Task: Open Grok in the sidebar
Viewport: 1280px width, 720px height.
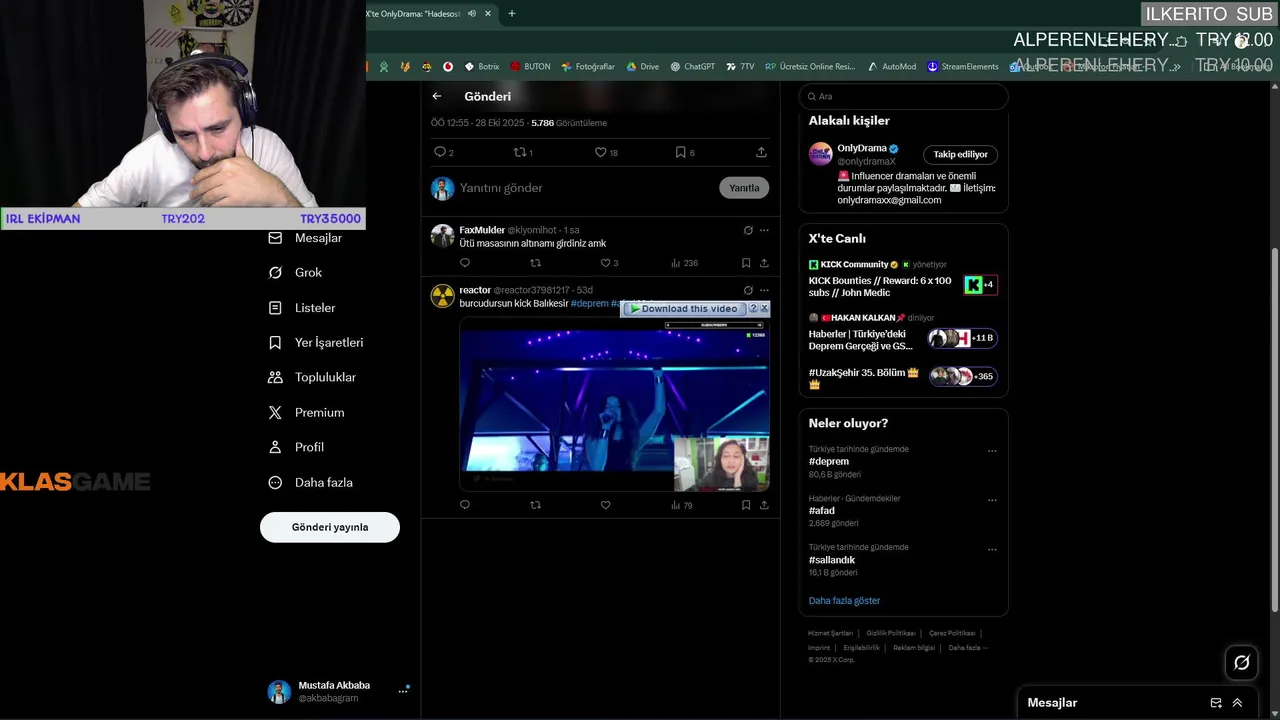Action: point(295,272)
